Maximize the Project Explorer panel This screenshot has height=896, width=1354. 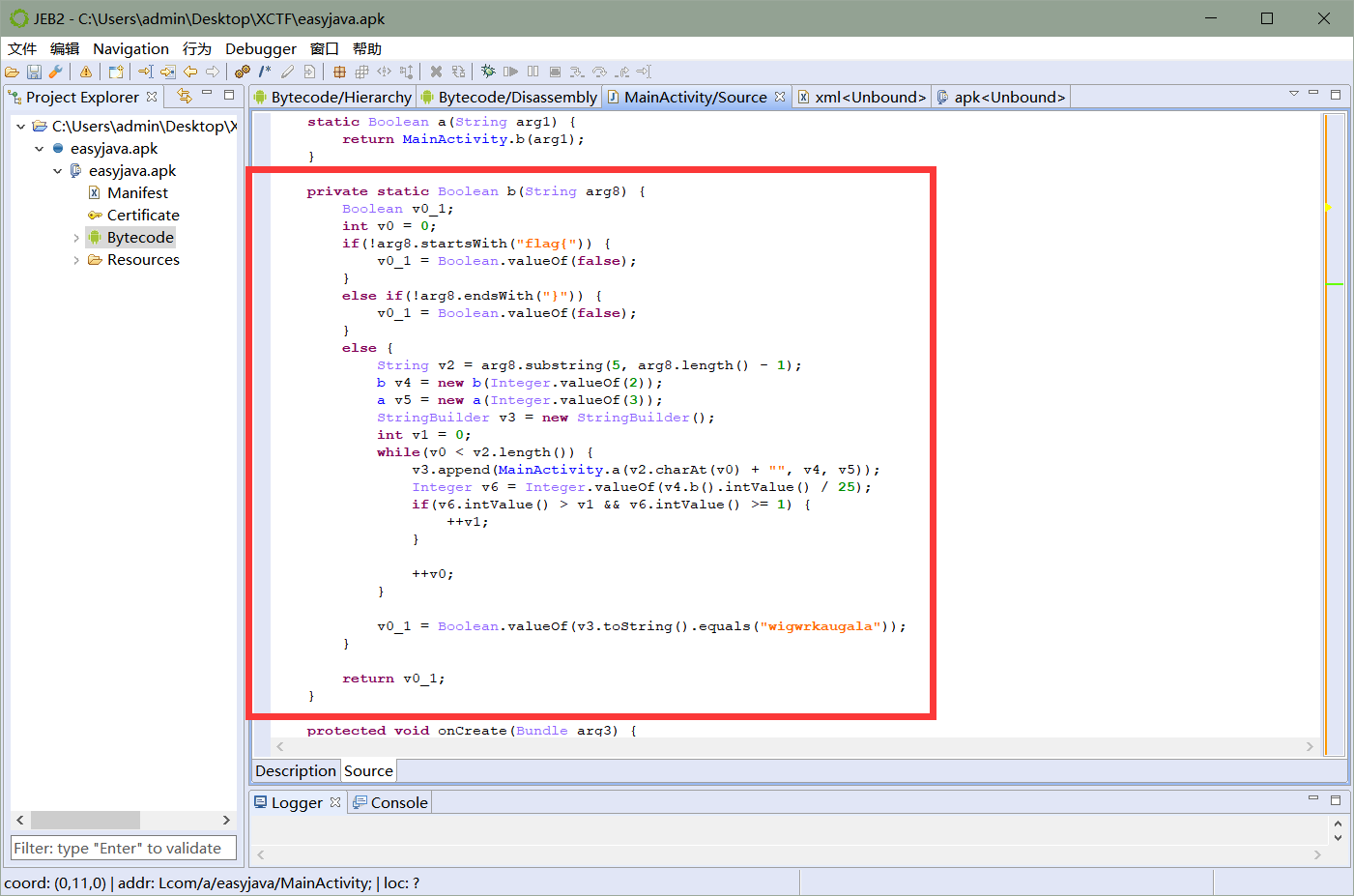tap(229, 95)
